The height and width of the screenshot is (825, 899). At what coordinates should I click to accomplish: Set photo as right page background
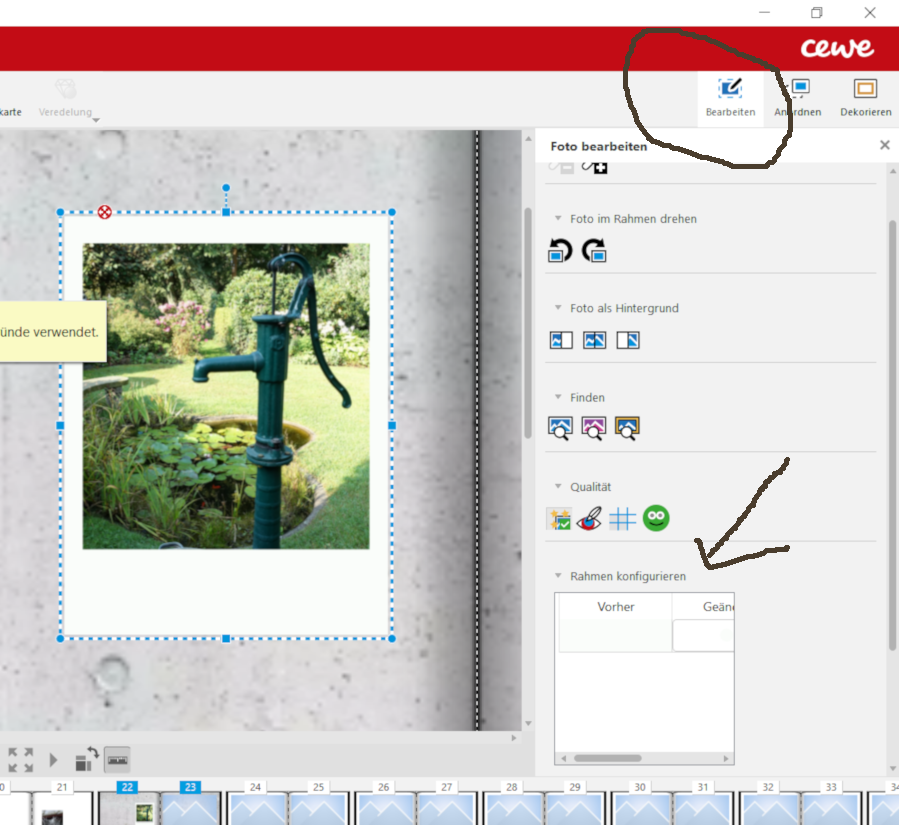click(628, 341)
